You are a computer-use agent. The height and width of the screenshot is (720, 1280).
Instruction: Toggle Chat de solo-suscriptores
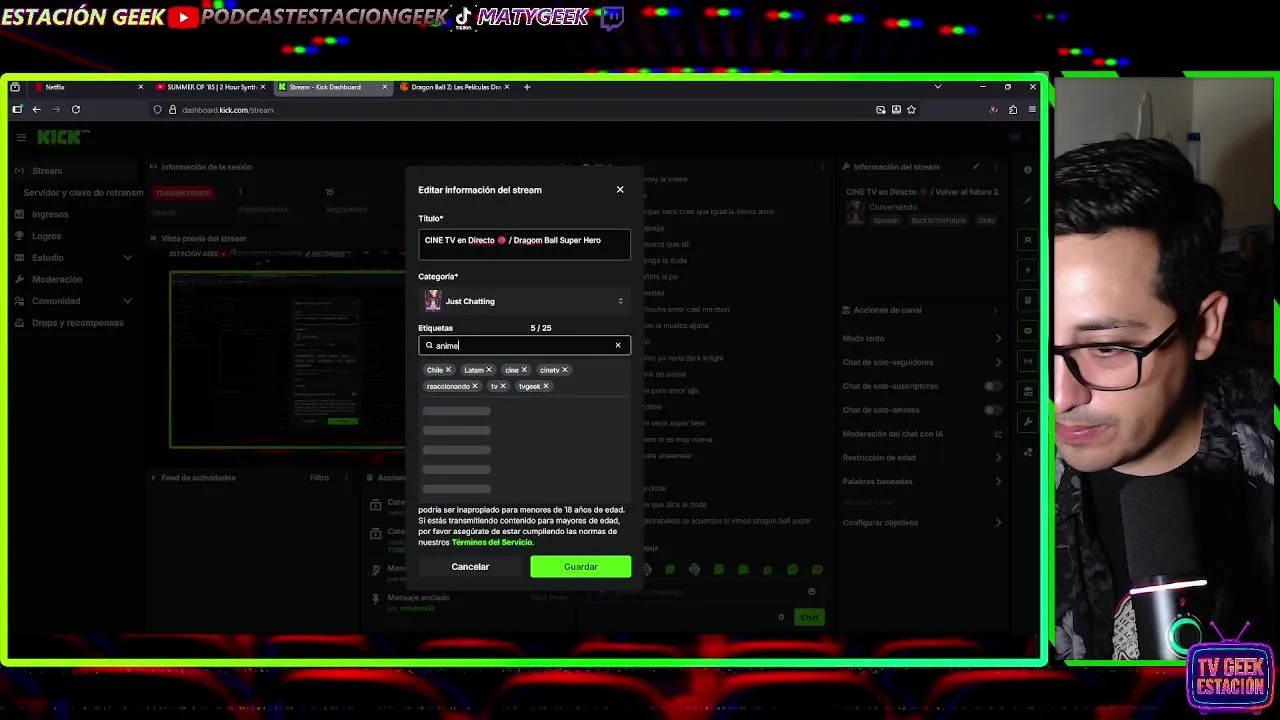(992, 386)
